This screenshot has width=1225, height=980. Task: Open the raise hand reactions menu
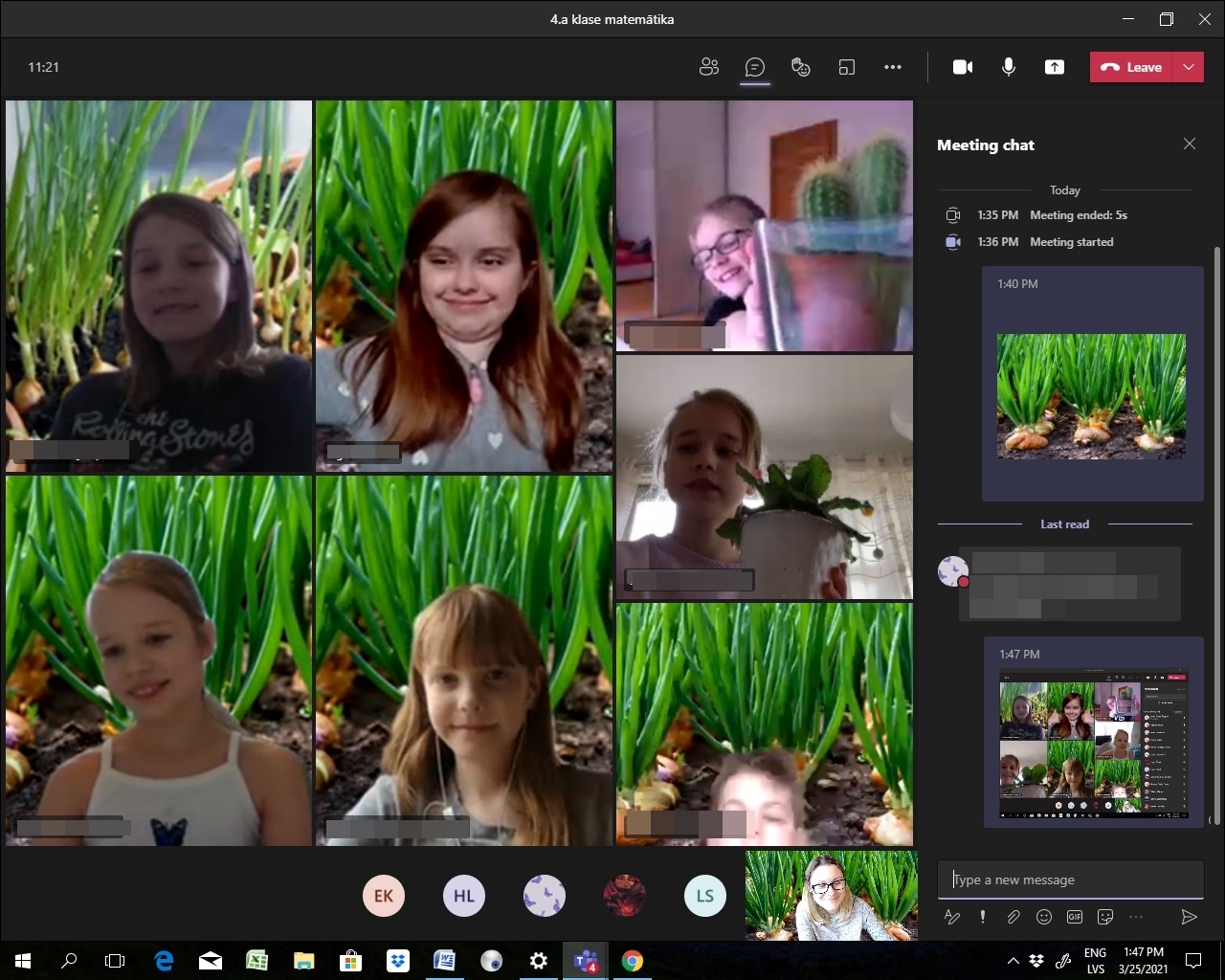coord(801,67)
